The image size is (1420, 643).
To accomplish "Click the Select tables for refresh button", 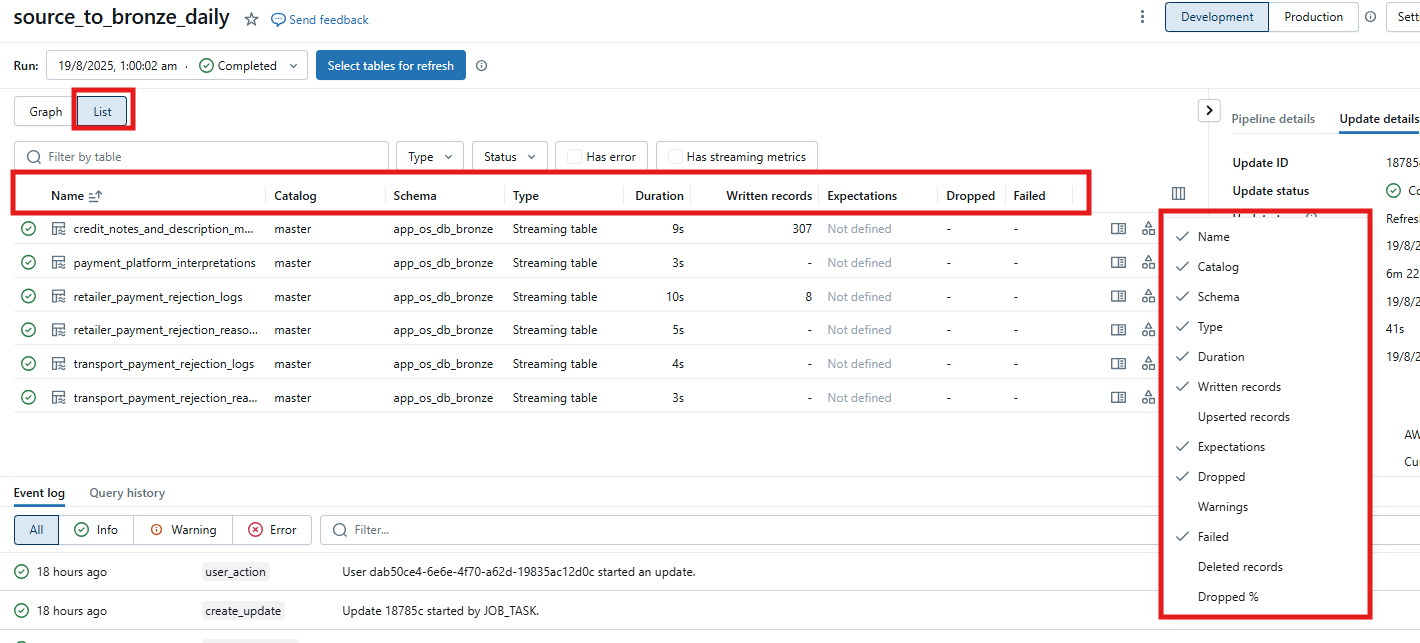I will pos(390,65).
